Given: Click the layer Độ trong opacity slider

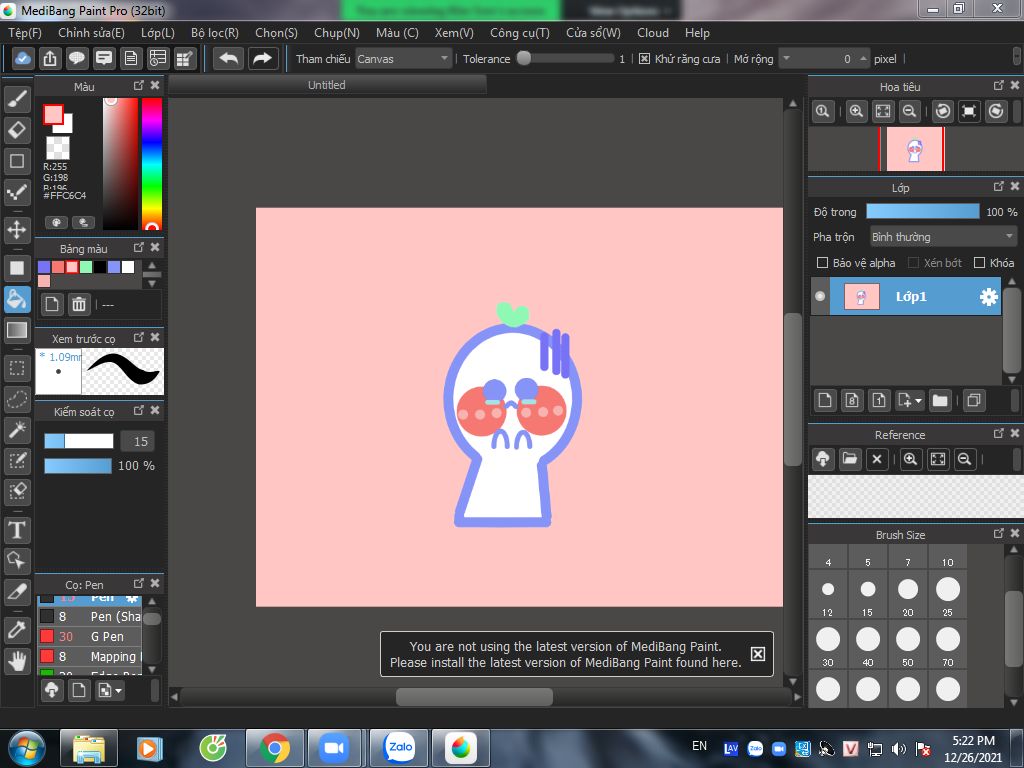Looking at the screenshot, I should pos(923,212).
